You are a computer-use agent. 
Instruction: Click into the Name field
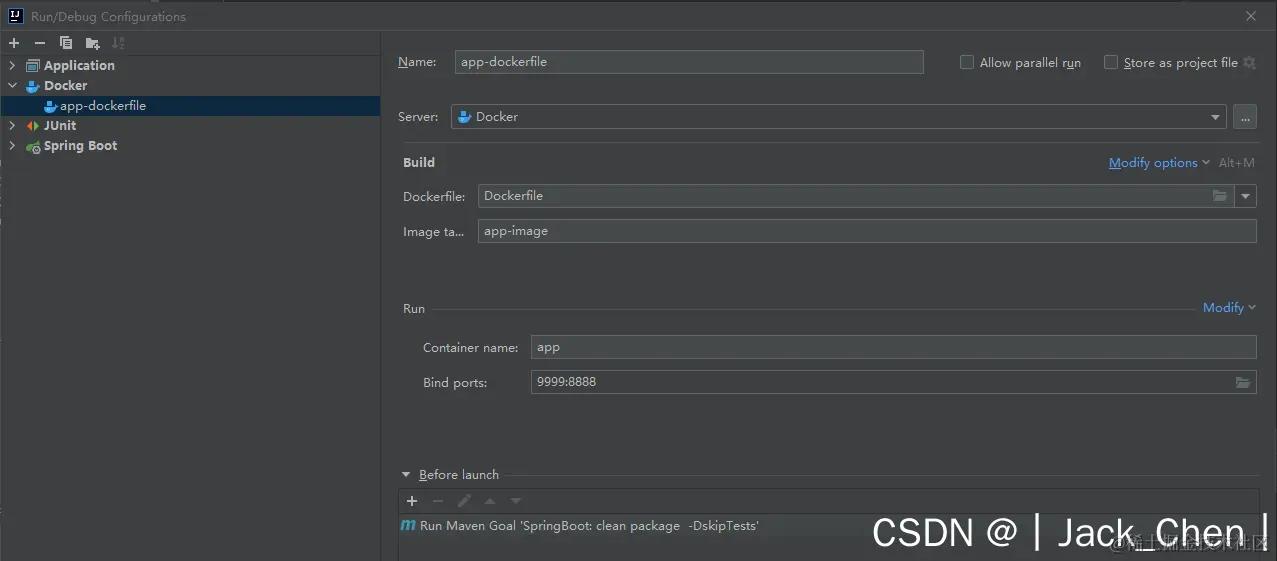(689, 62)
